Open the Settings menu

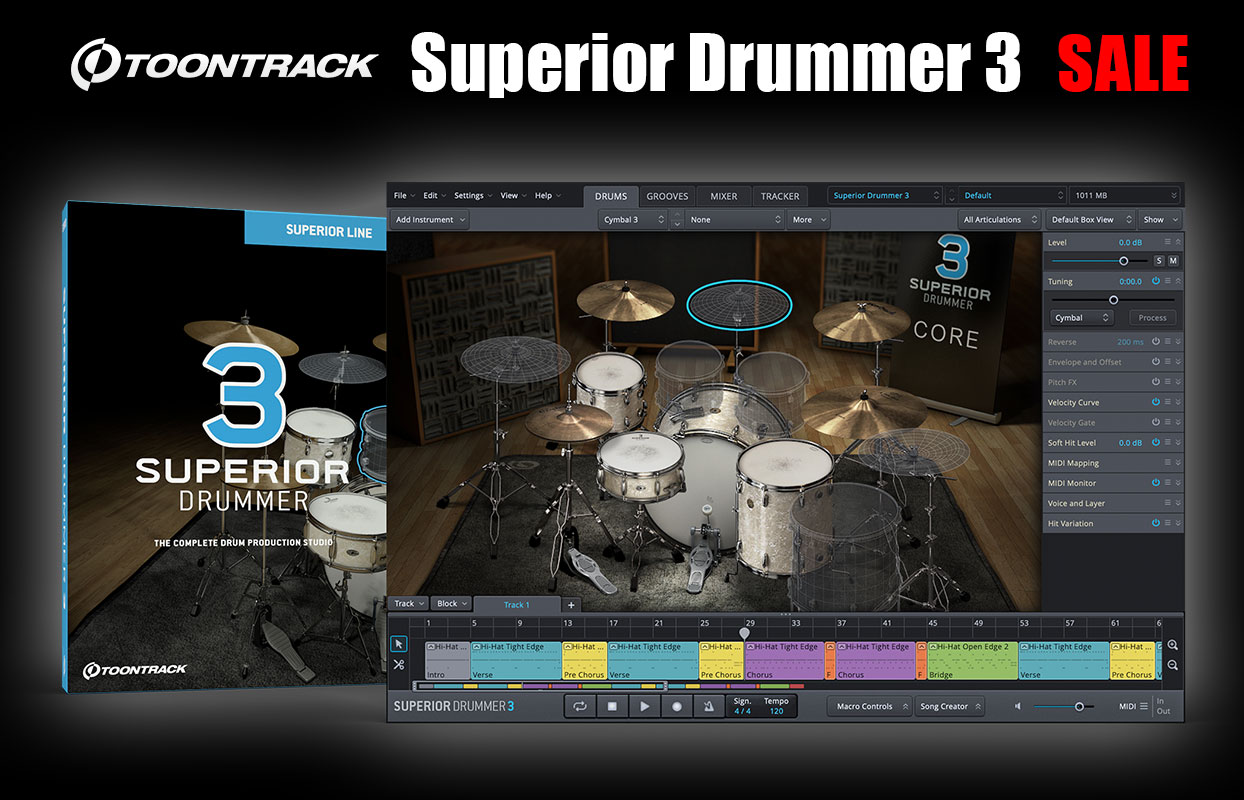pyautogui.click(x=472, y=195)
